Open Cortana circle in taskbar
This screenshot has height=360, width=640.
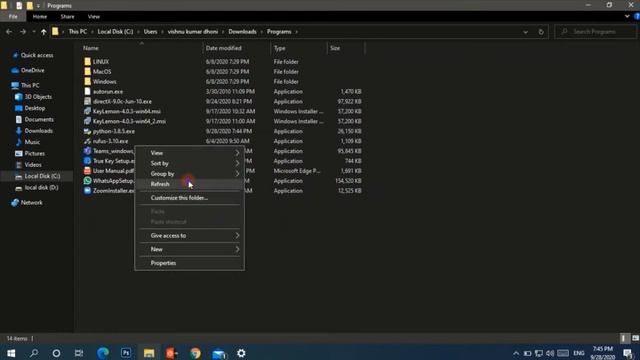coord(56,353)
